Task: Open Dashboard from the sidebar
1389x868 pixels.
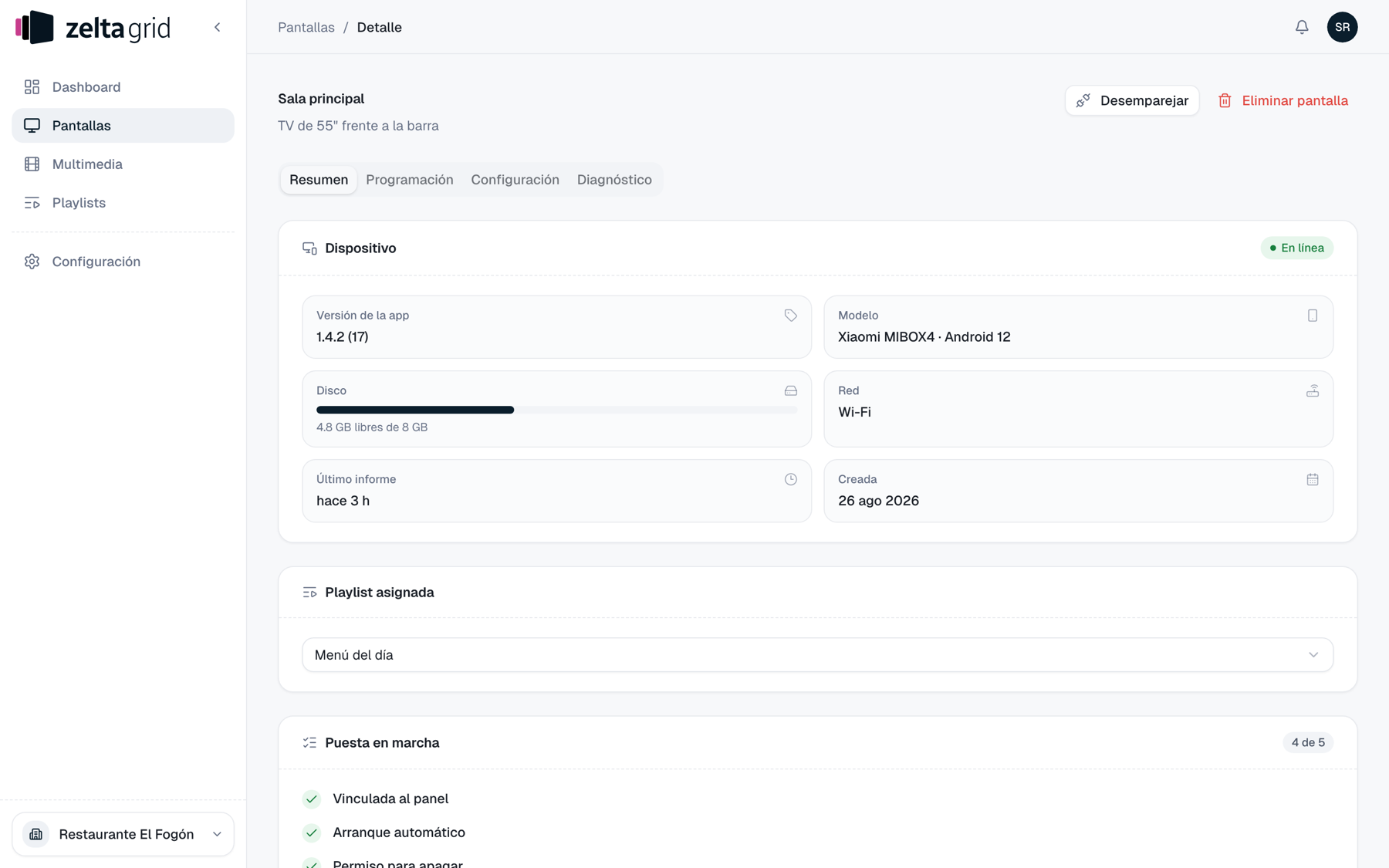Action: pos(123,87)
